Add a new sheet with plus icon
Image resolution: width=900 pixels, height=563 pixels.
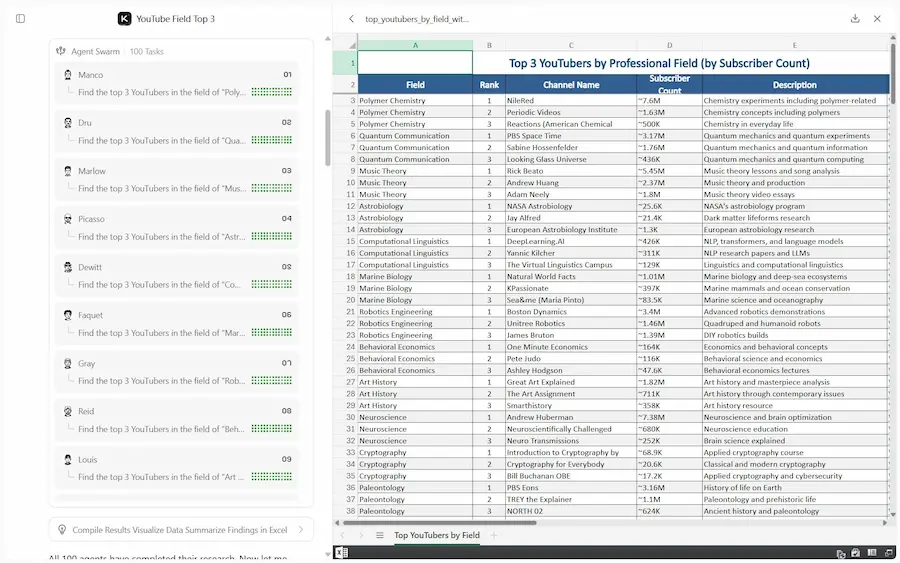point(493,535)
